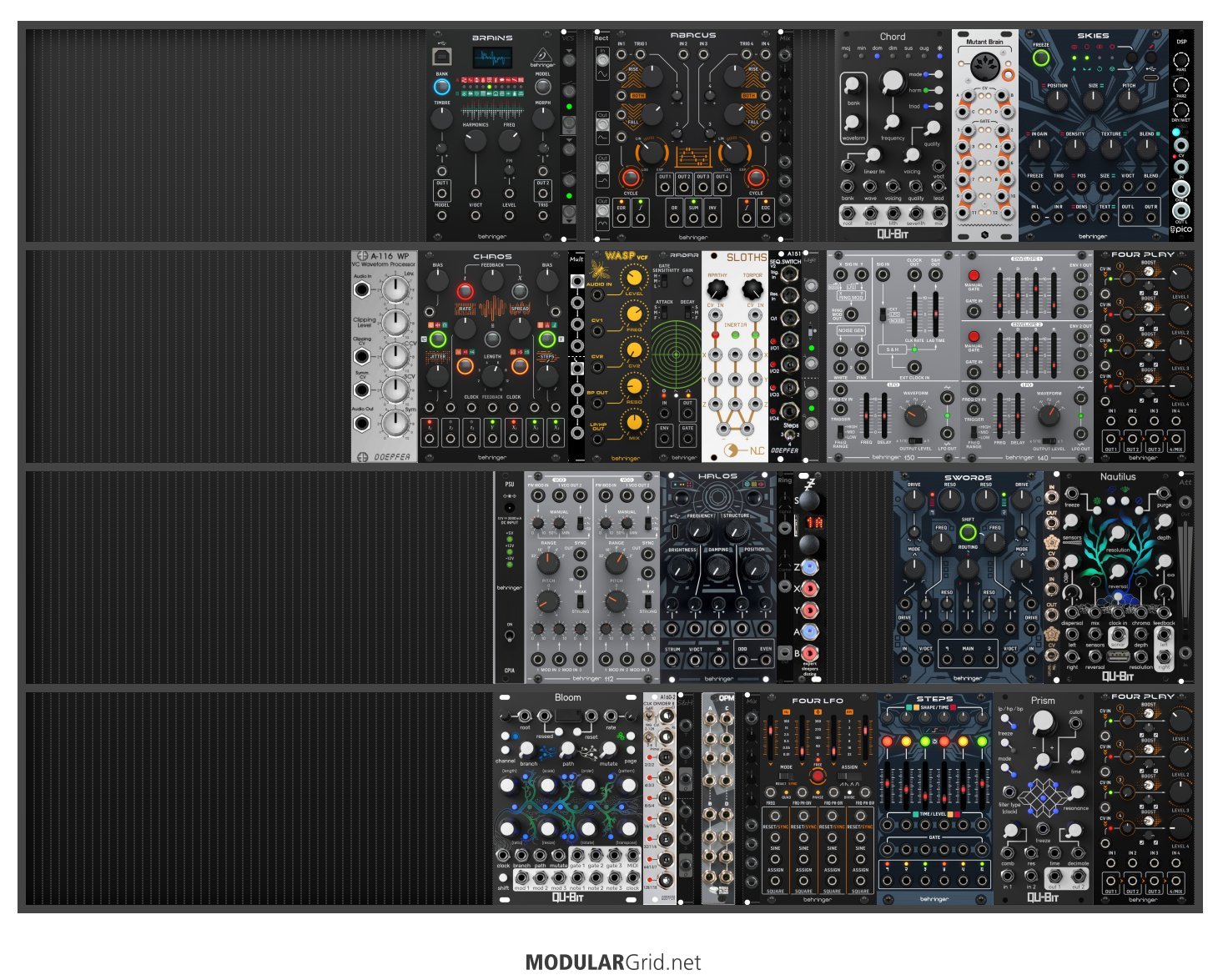Screen dimensions: 1228x980
Task: Click the waveform display on Brains
Action: pyautogui.click(x=492, y=58)
